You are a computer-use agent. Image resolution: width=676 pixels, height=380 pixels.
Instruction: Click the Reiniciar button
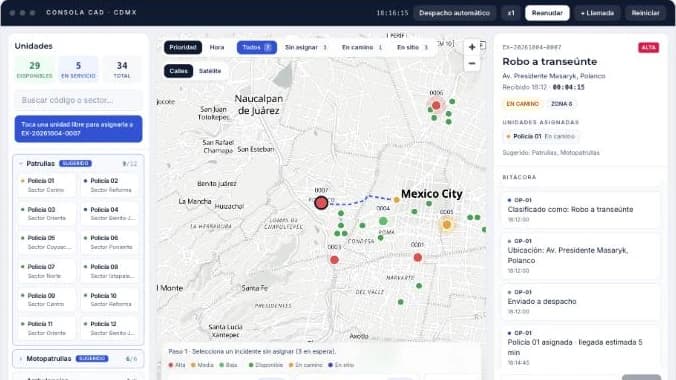click(x=645, y=13)
